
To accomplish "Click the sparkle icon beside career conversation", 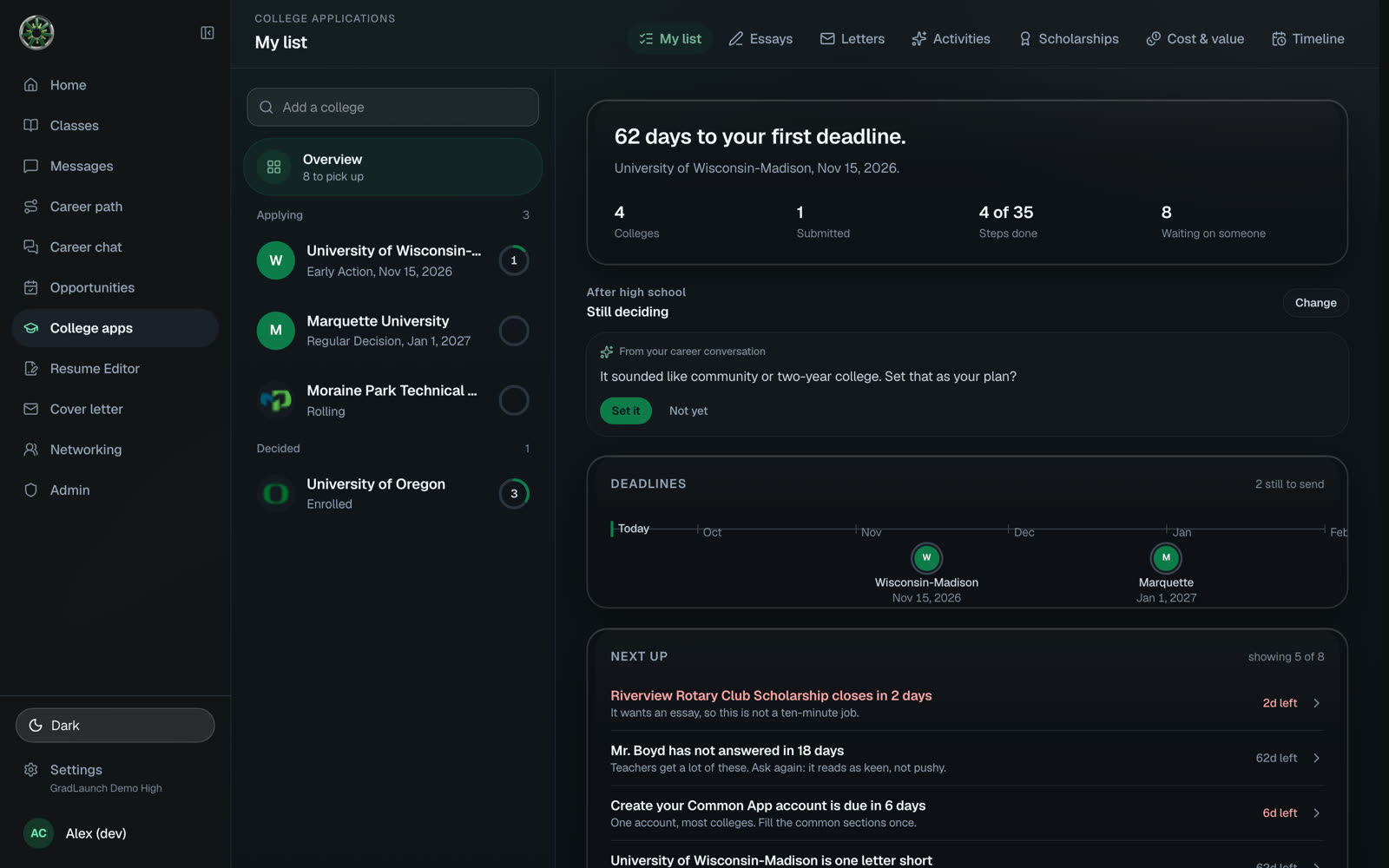I will (x=607, y=352).
